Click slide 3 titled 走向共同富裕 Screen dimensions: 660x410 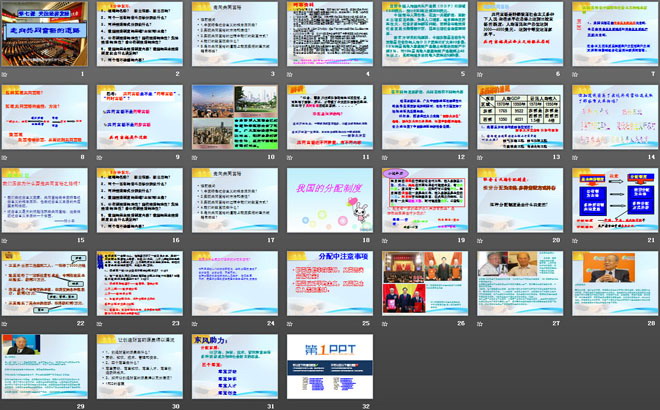(234, 34)
